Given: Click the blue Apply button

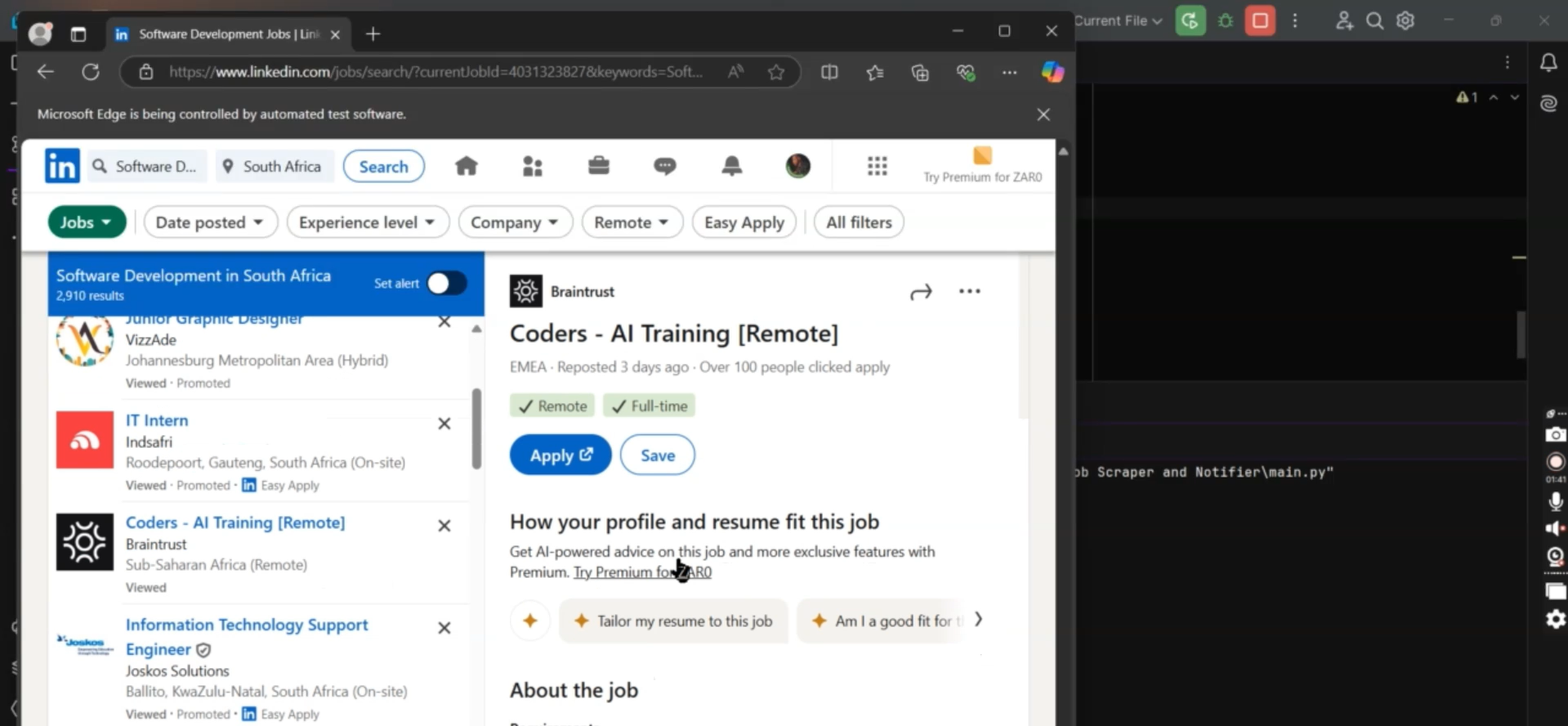Looking at the screenshot, I should (x=561, y=455).
